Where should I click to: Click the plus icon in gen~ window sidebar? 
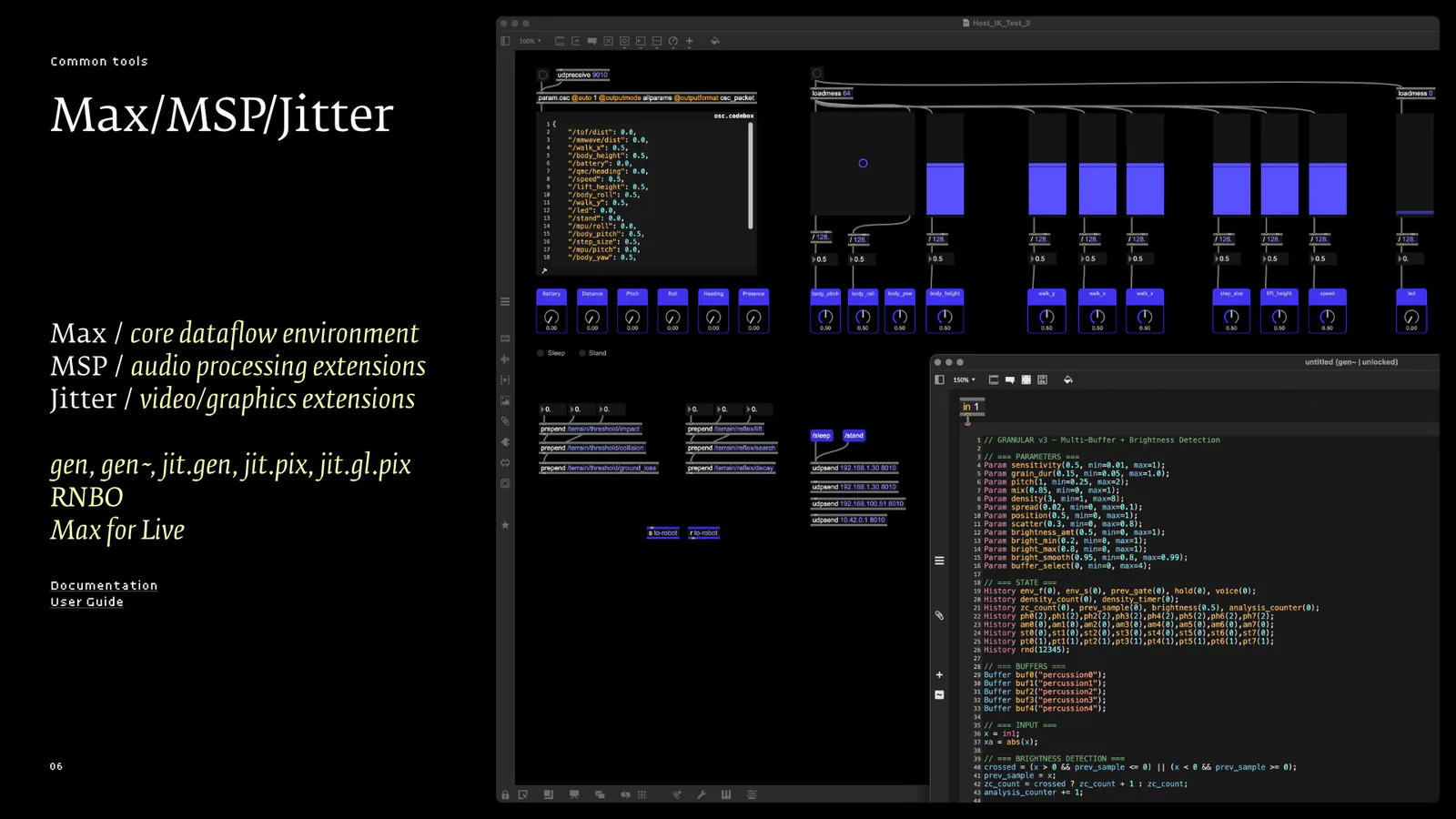point(939,675)
